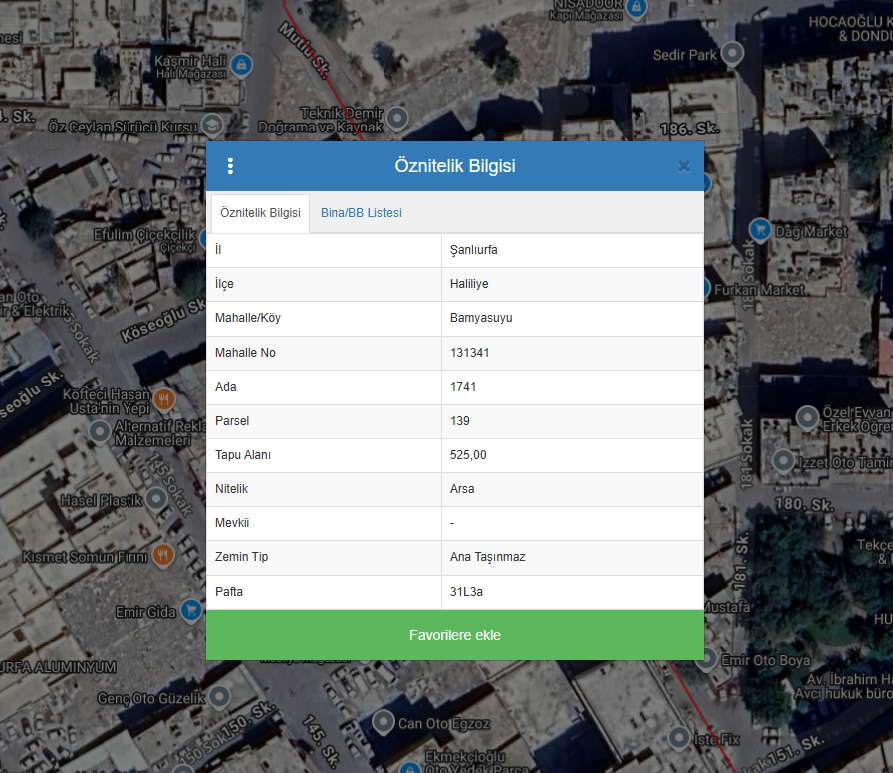Select the Hasel Plastik map pin
This screenshot has width=893, height=773.
pyautogui.click(x=156, y=498)
